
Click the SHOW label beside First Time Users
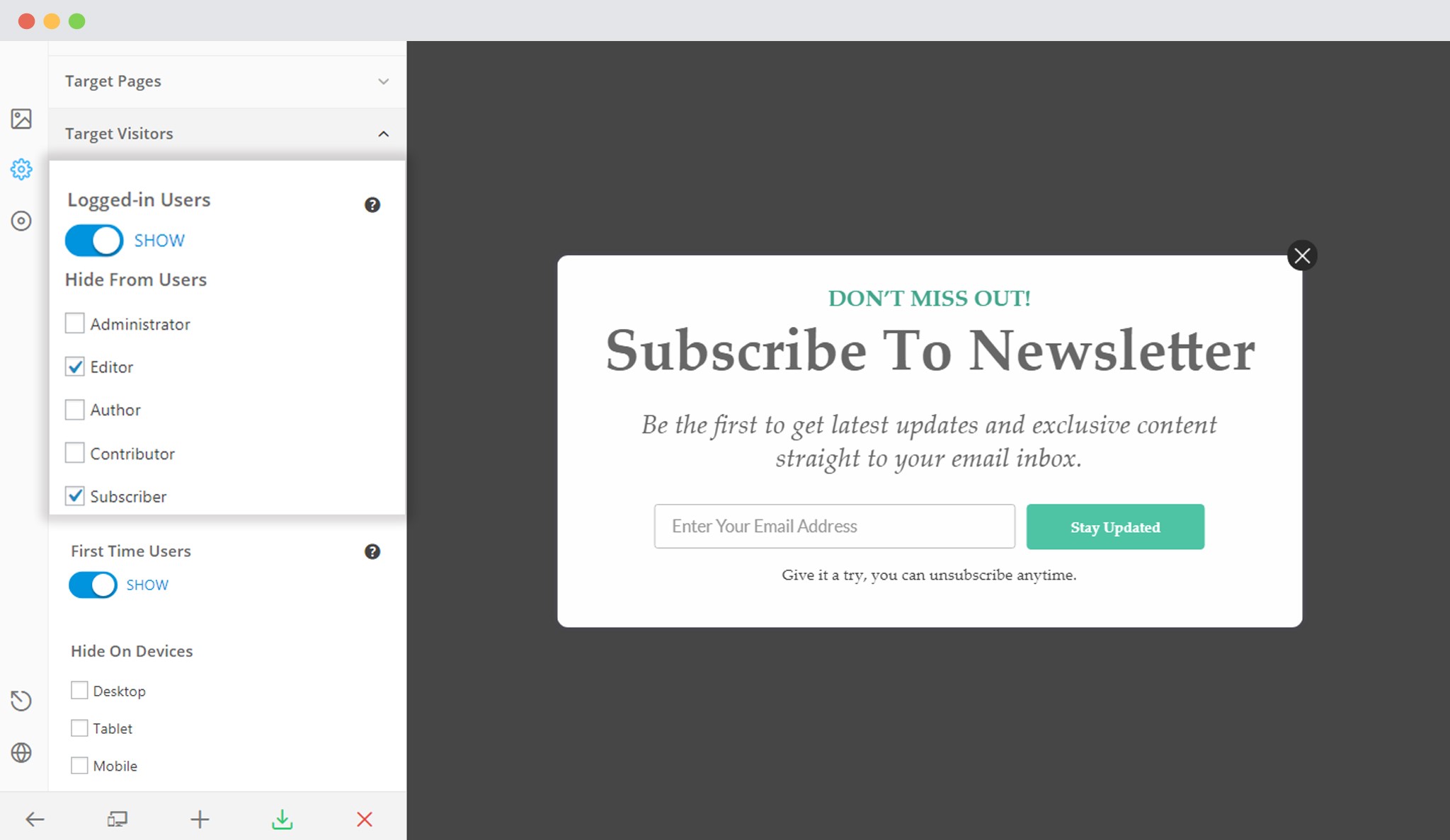tap(147, 585)
